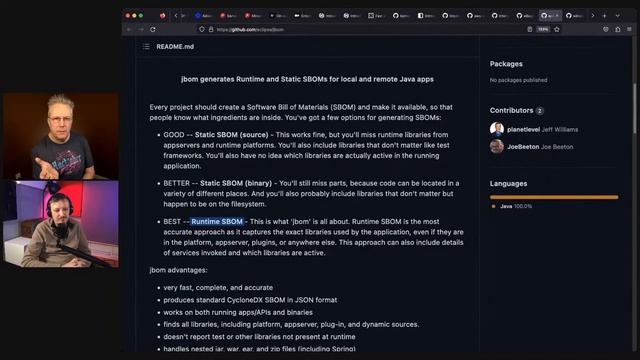Toggle reader view icon in address bar
The height and width of the screenshot is (360, 640).
[529, 29]
